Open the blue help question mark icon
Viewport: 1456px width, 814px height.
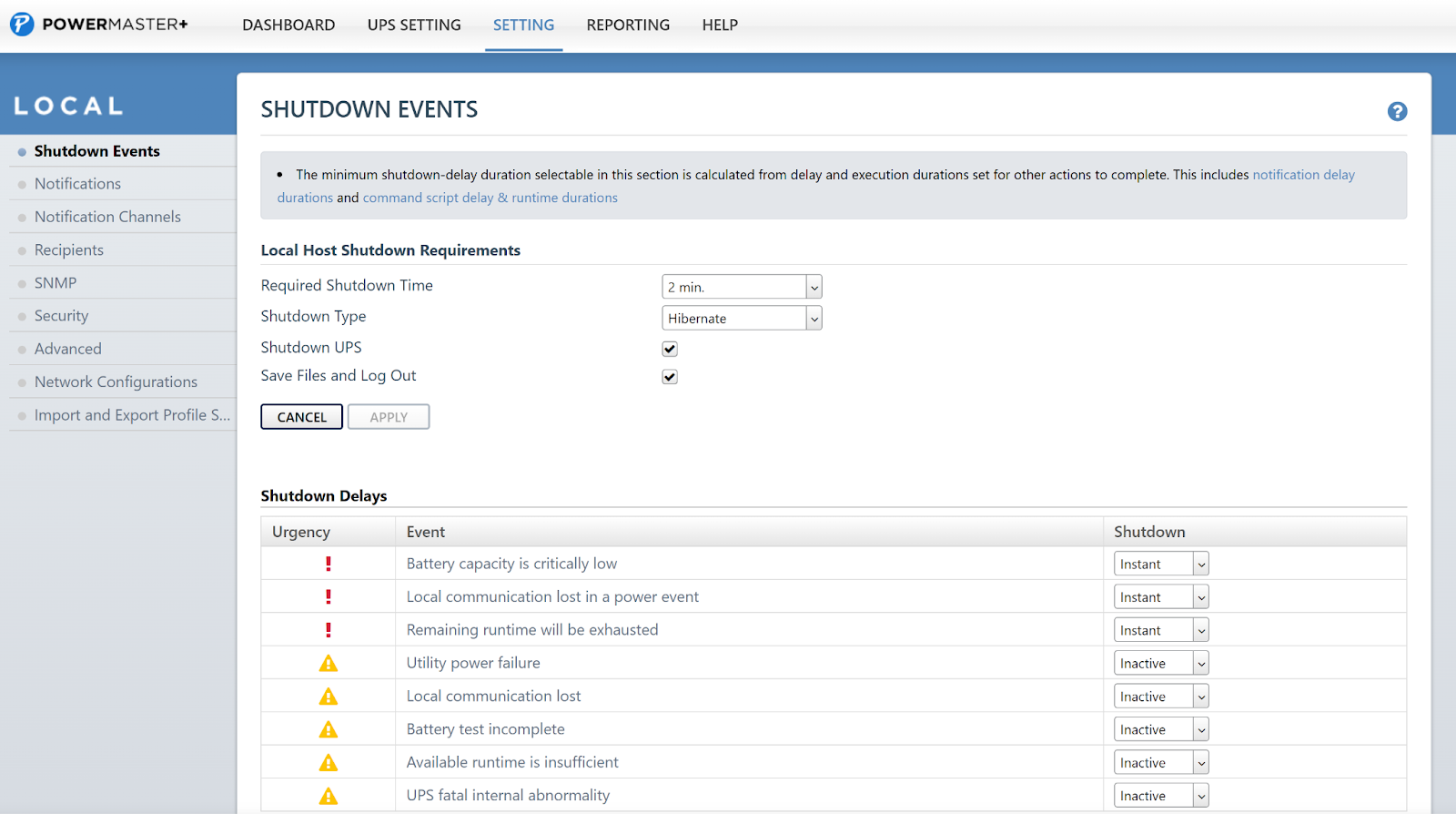(x=1397, y=111)
